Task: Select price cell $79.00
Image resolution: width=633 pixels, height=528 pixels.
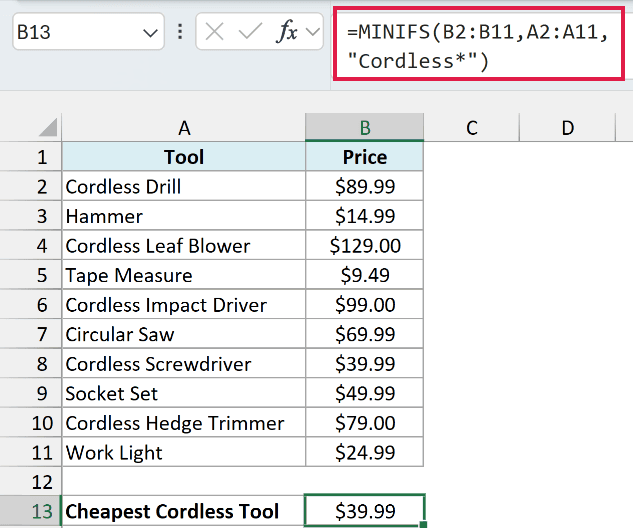Action: coord(365,423)
